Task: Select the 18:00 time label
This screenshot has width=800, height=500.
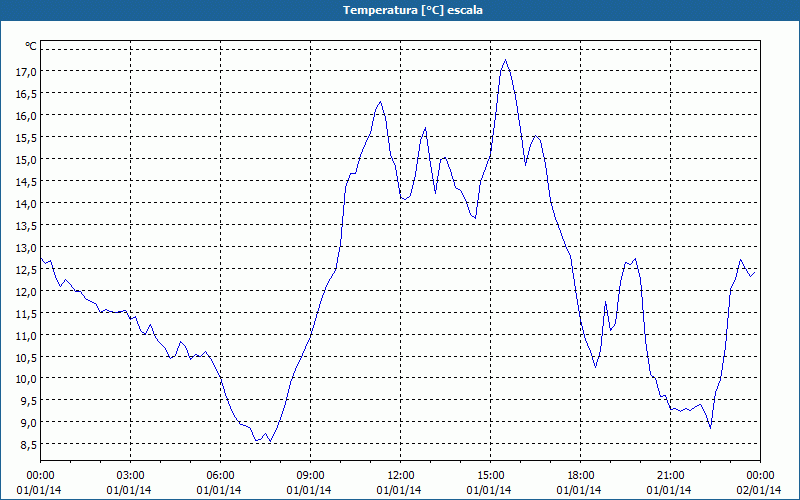Action: pos(581,476)
